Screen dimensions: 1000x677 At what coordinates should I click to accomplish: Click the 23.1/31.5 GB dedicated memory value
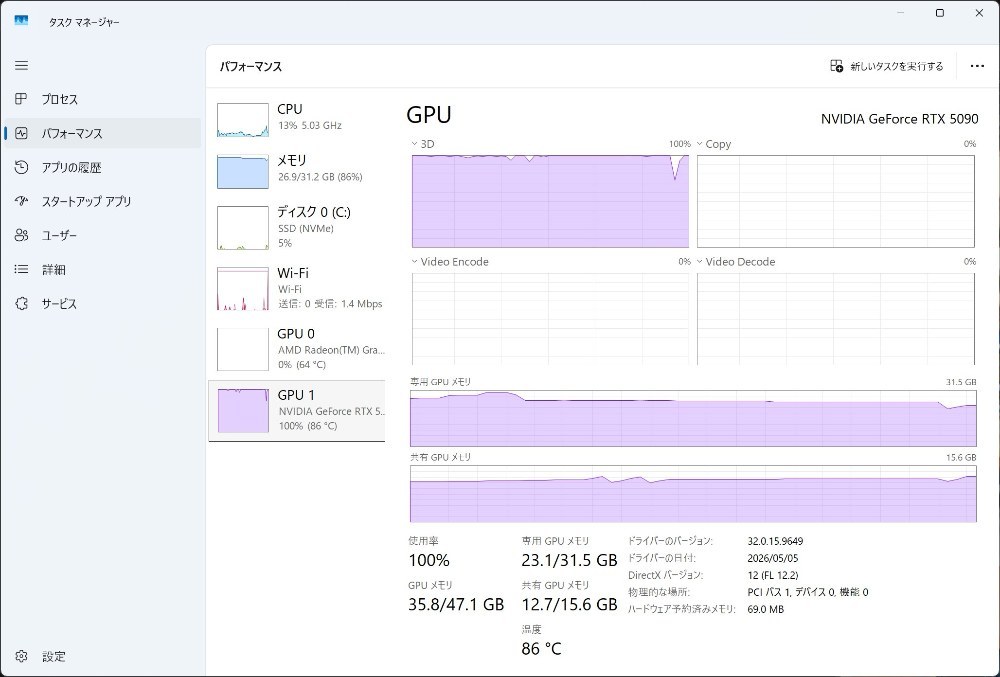[x=570, y=560]
